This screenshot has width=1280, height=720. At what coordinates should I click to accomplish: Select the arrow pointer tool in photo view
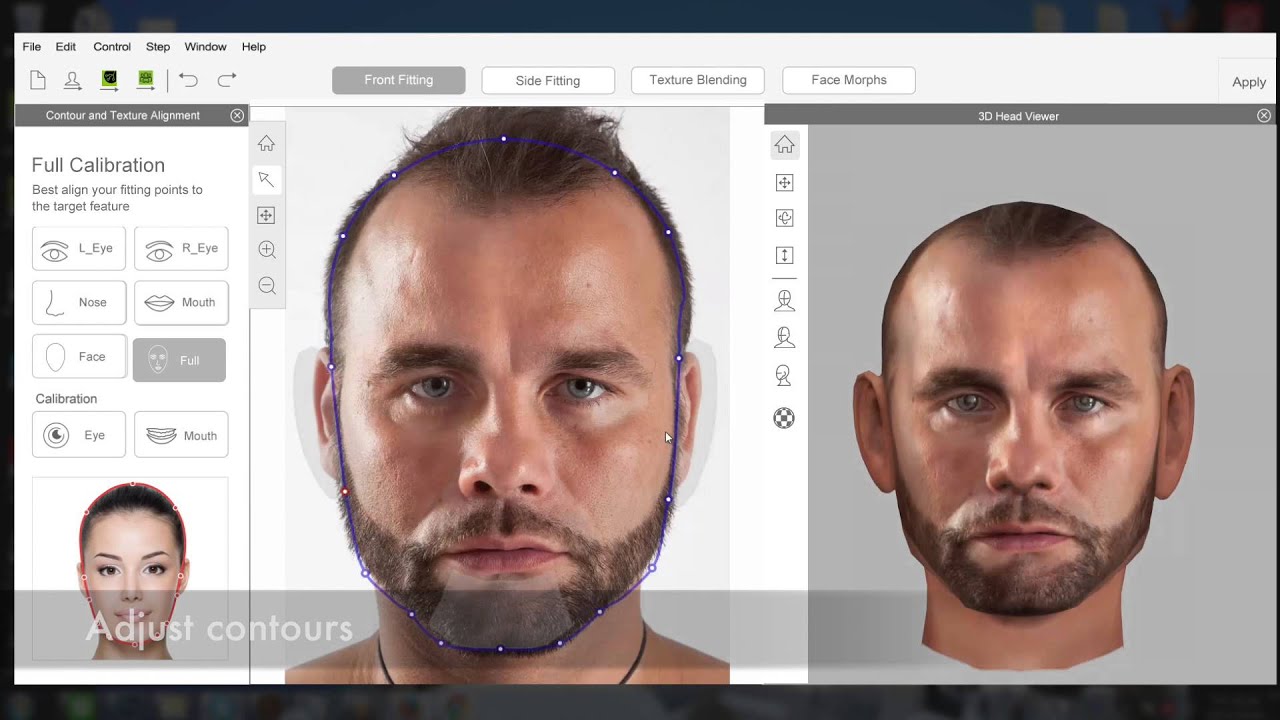pos(266,179)
